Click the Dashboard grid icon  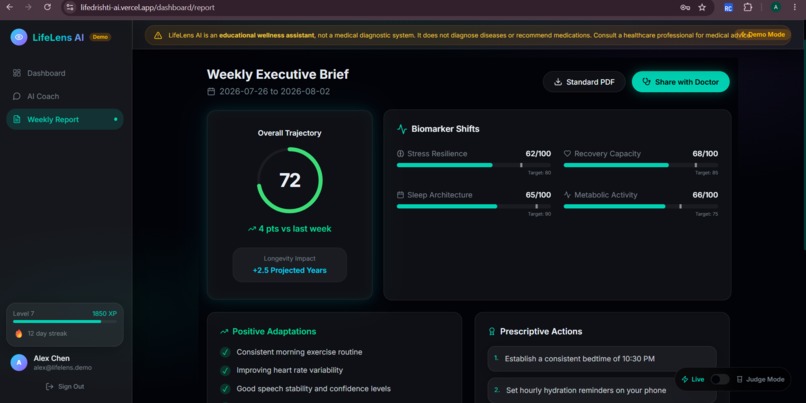[17, 73]
